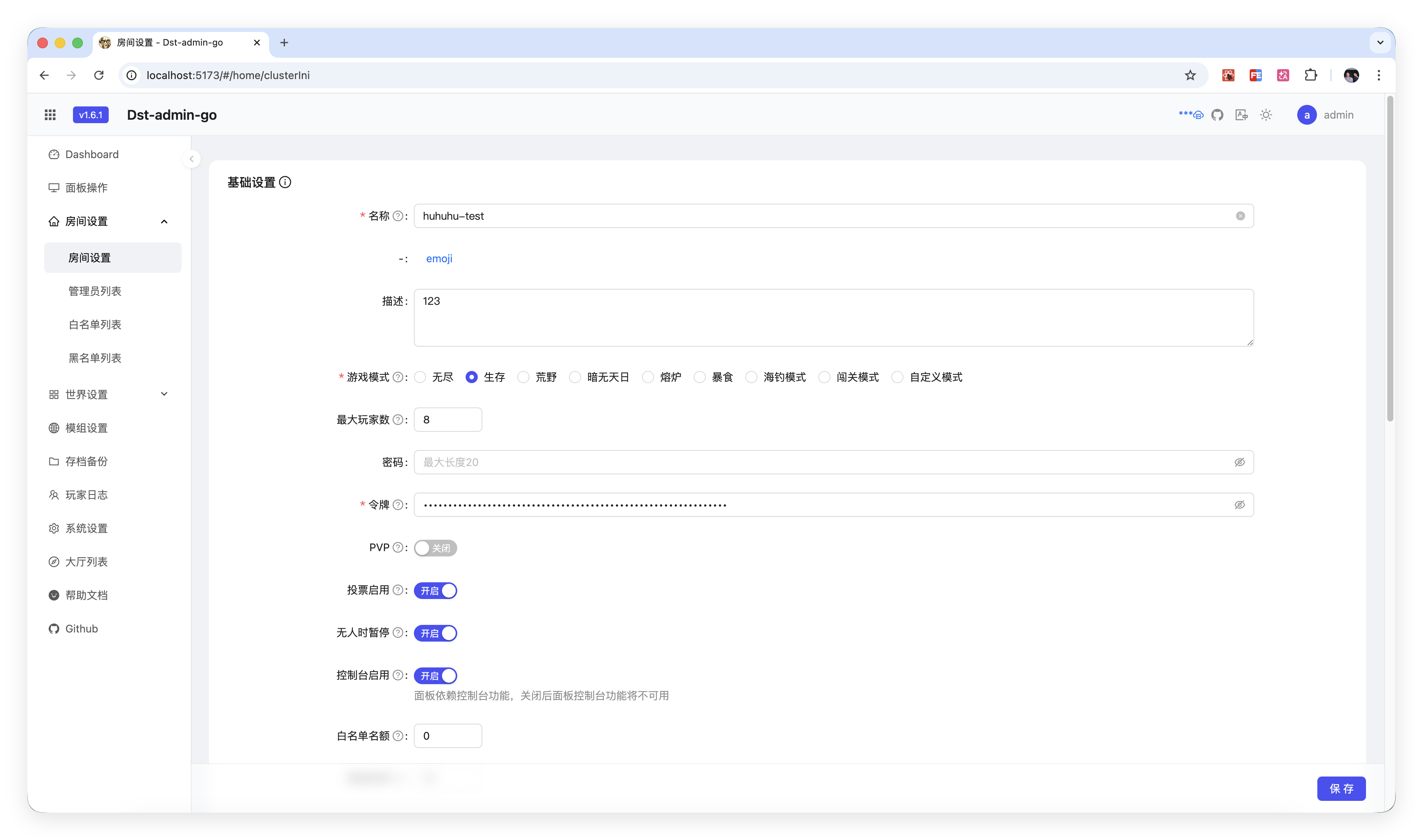Viewport: 1423px width, 840px height.
Task: Click the v1.6.1 version badge
Action: pos(90,115)
